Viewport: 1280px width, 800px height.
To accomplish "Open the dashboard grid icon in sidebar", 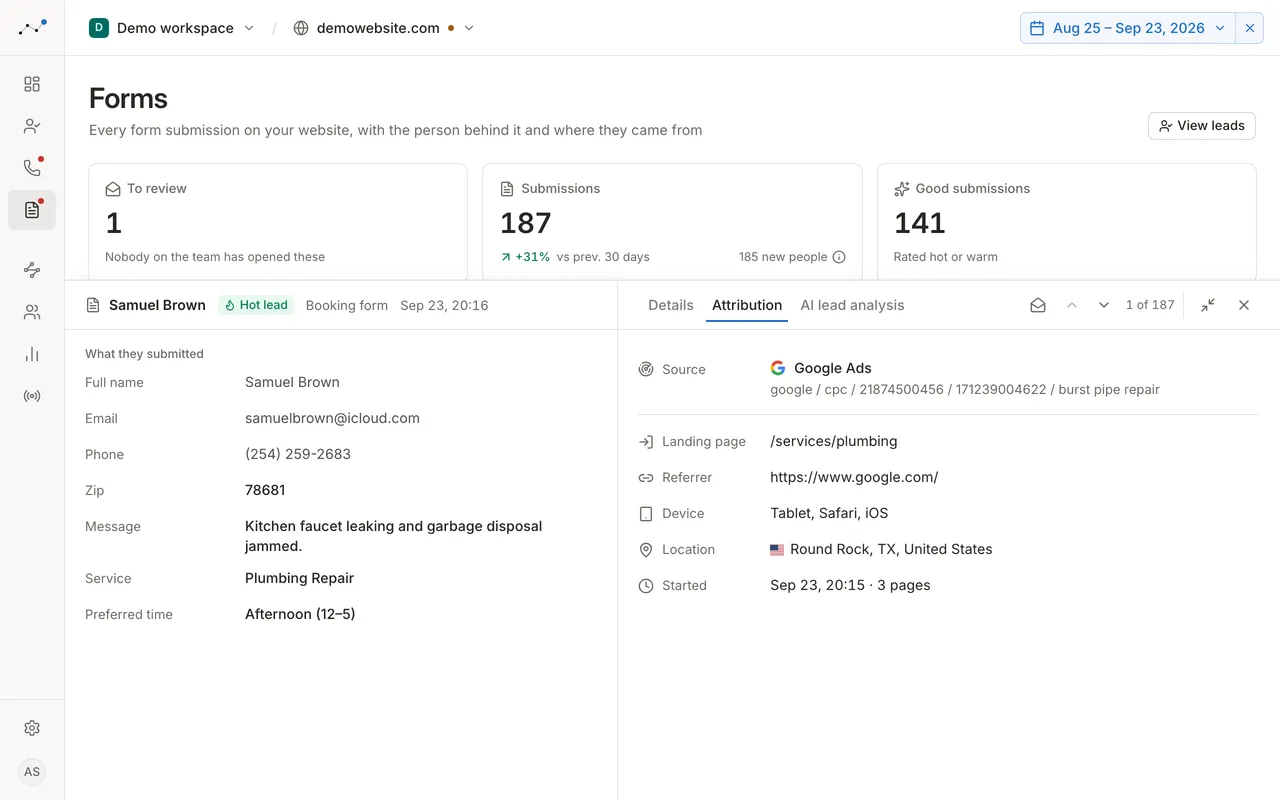I will tap(32, 84).
